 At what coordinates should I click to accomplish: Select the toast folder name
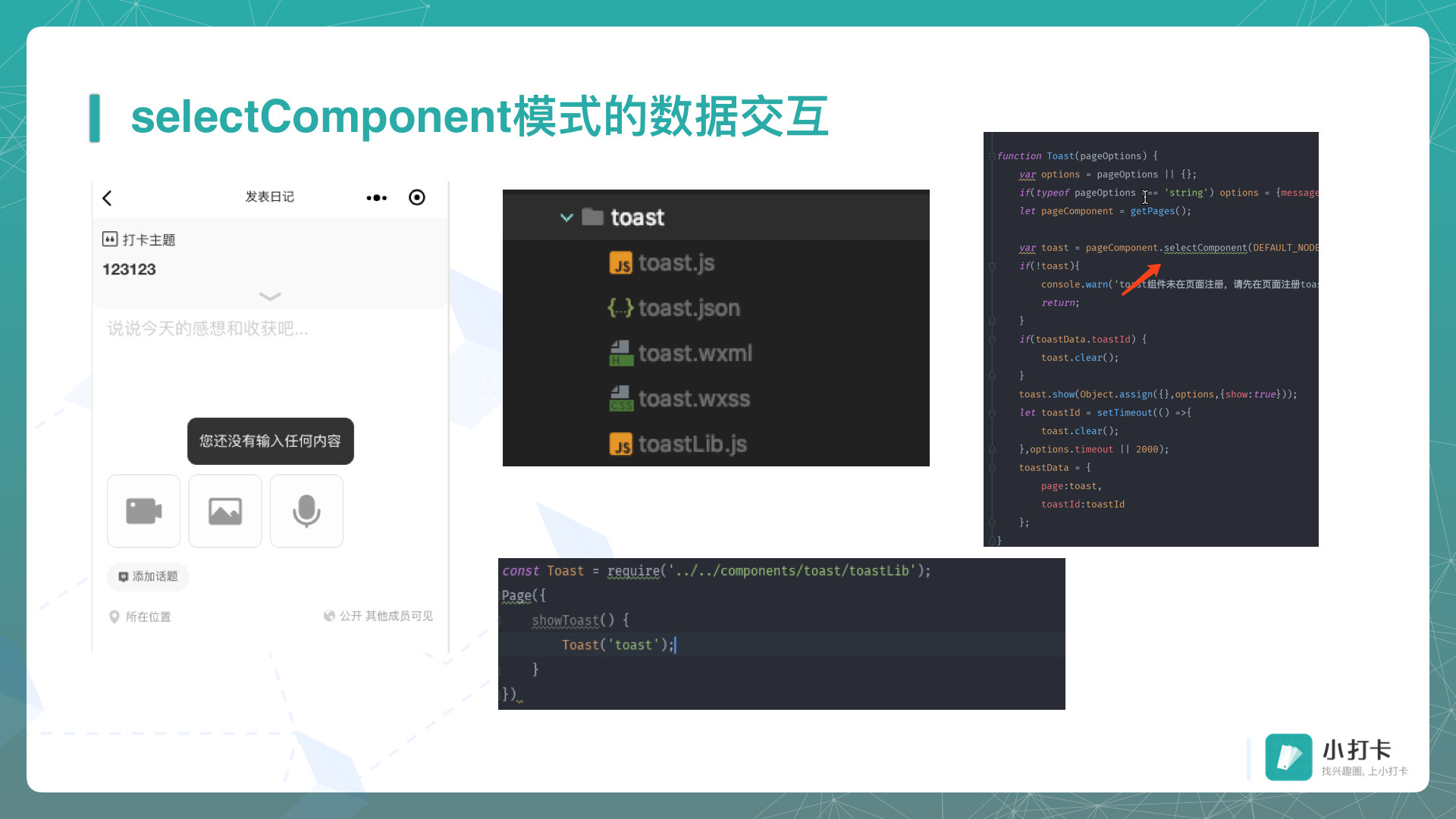(x=637, y=218)
